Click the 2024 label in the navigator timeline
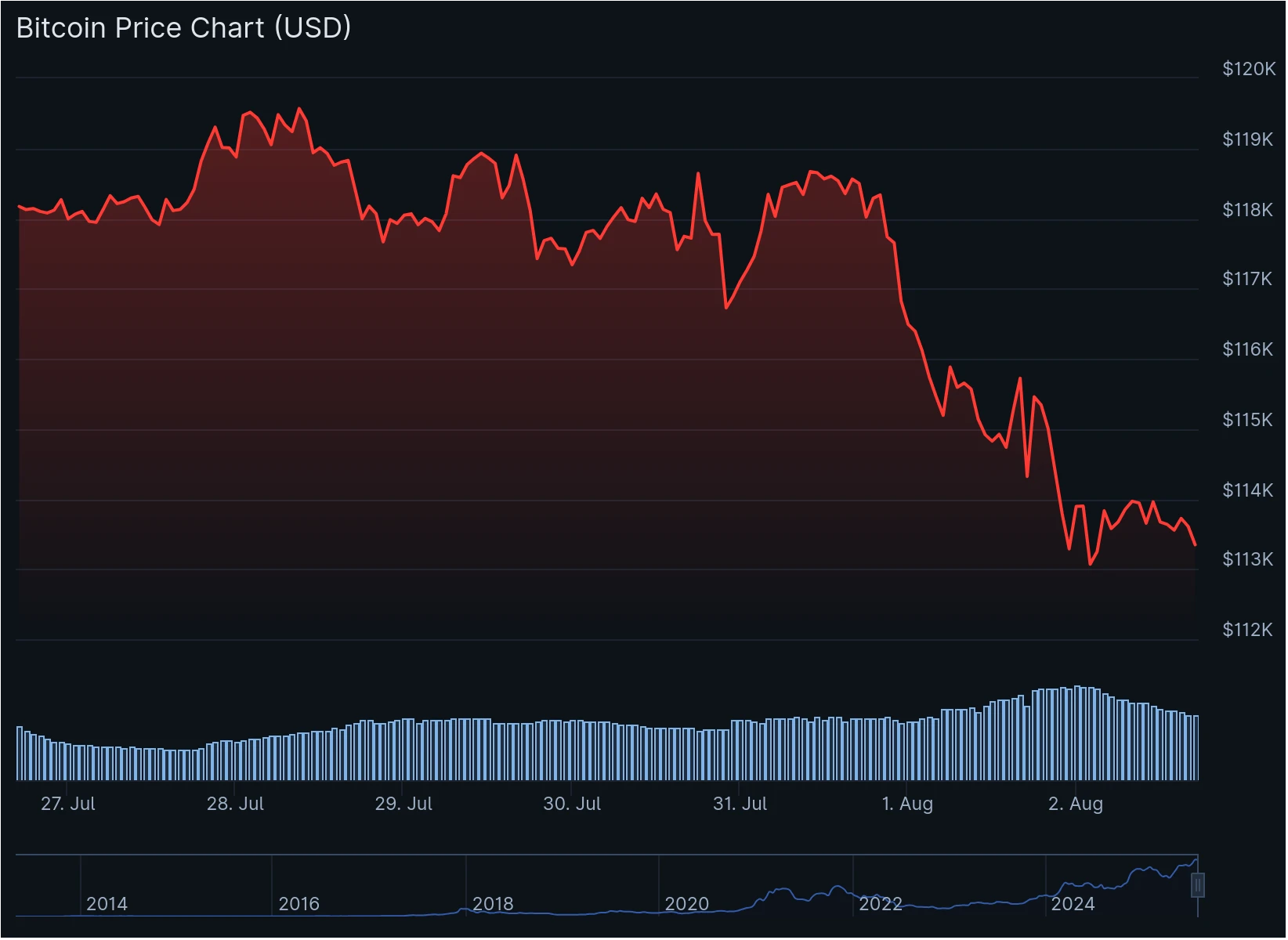This screenshot has width=1288, height=940. (x=1073, y=904)
